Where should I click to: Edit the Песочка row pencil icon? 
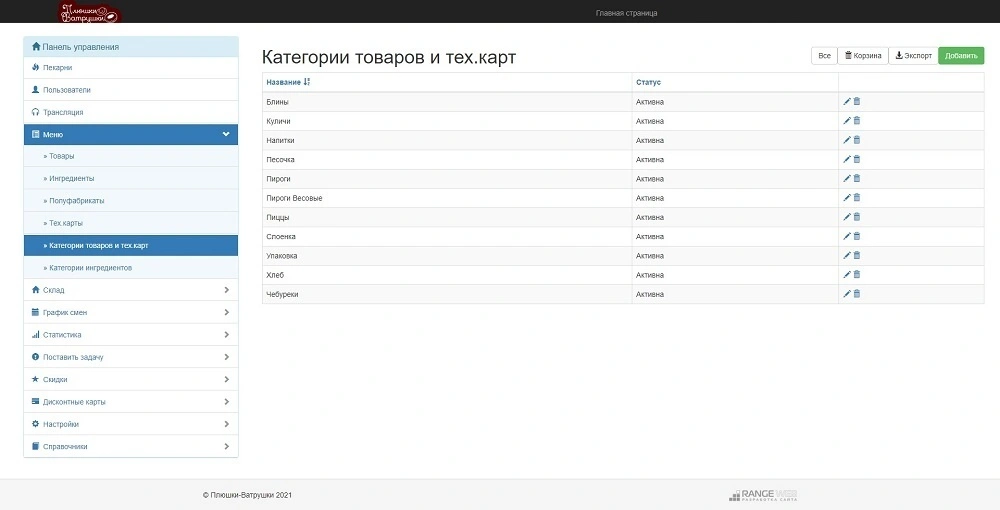pyautogui.click(x=847, y=159)
